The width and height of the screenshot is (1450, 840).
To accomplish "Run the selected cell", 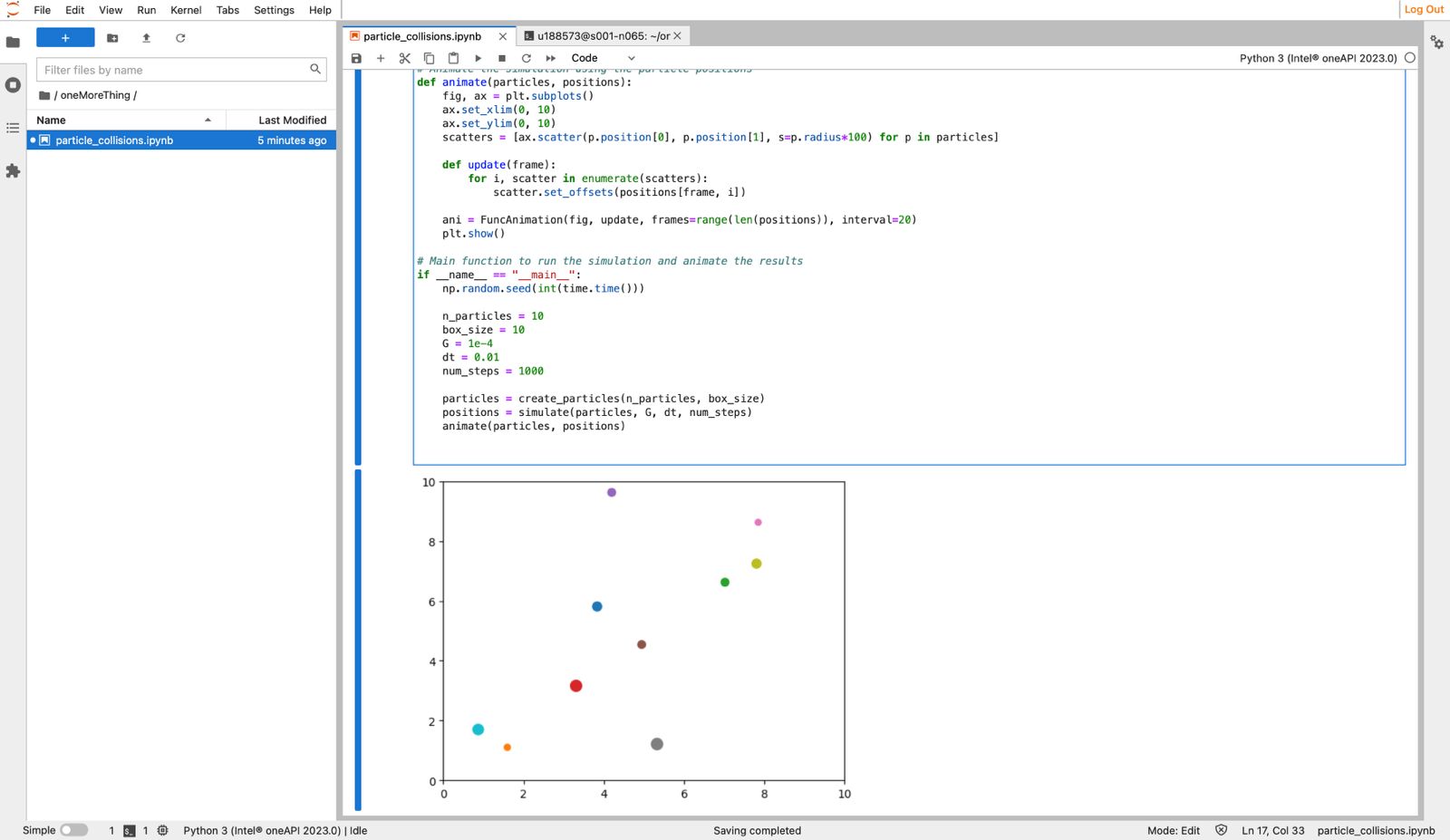I will (478, 58).
